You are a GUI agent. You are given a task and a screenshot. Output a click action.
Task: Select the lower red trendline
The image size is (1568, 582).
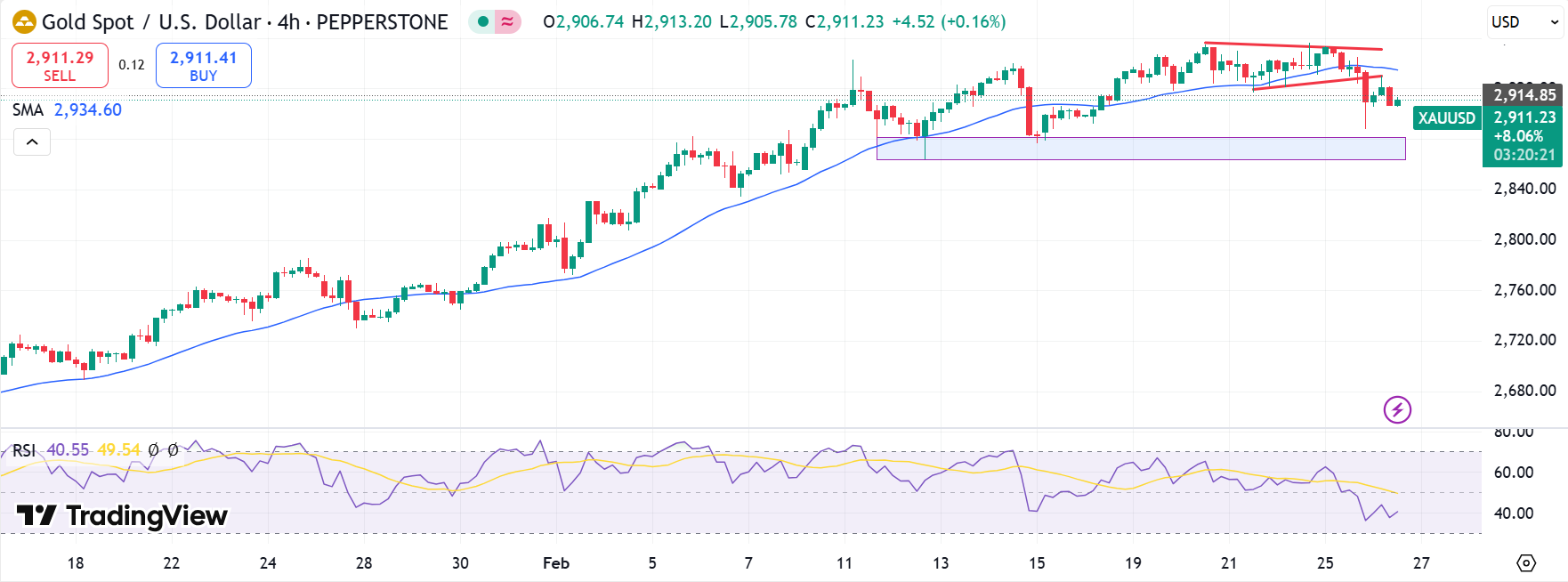tap(1317, 83)
